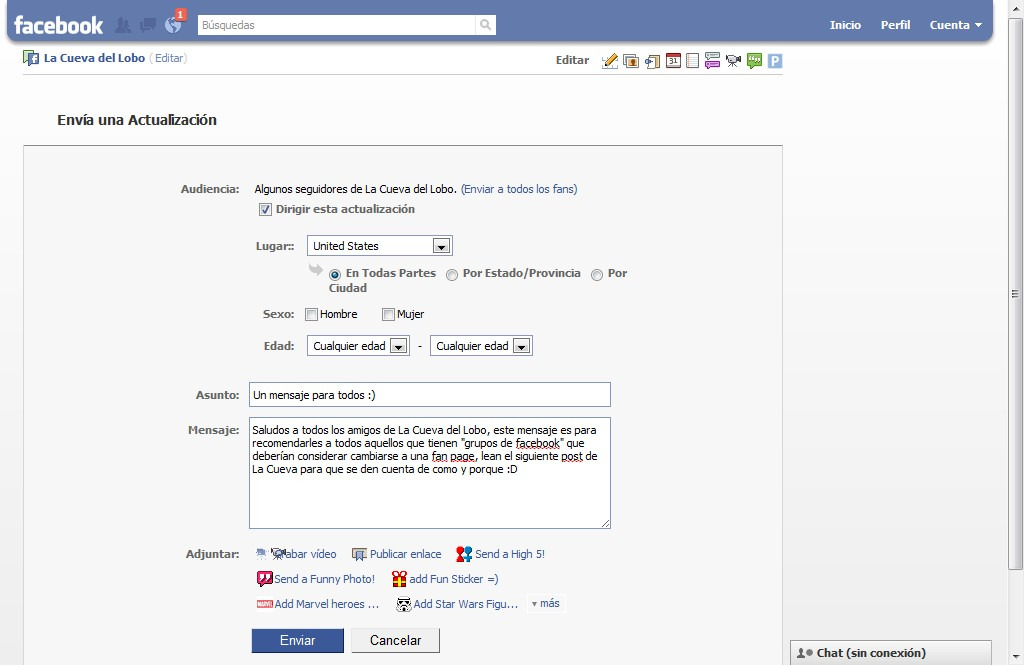
Task: Open the minimum age Cualquier edad dropdown
Action: click(359, 346)
